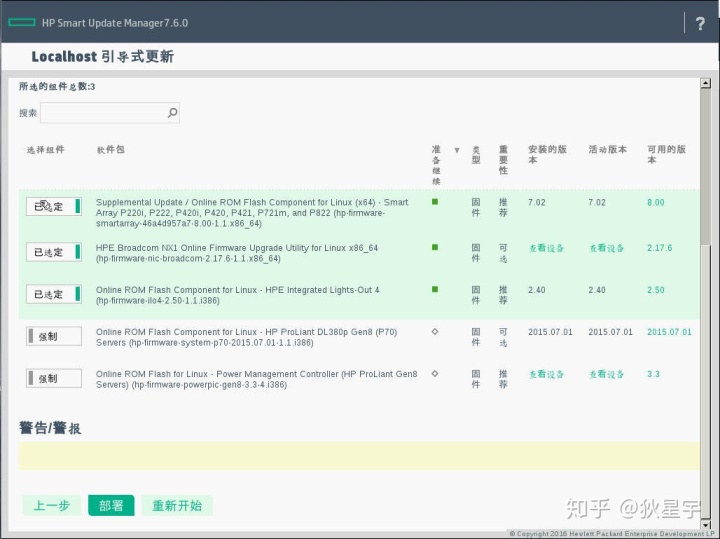Open the help question mark icon

coord(700,23)
